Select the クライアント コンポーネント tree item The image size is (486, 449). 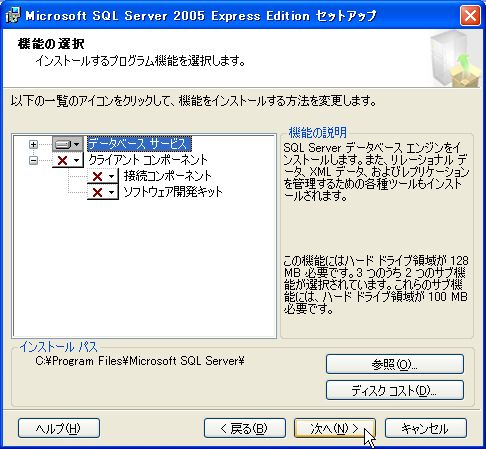point(148,160)
